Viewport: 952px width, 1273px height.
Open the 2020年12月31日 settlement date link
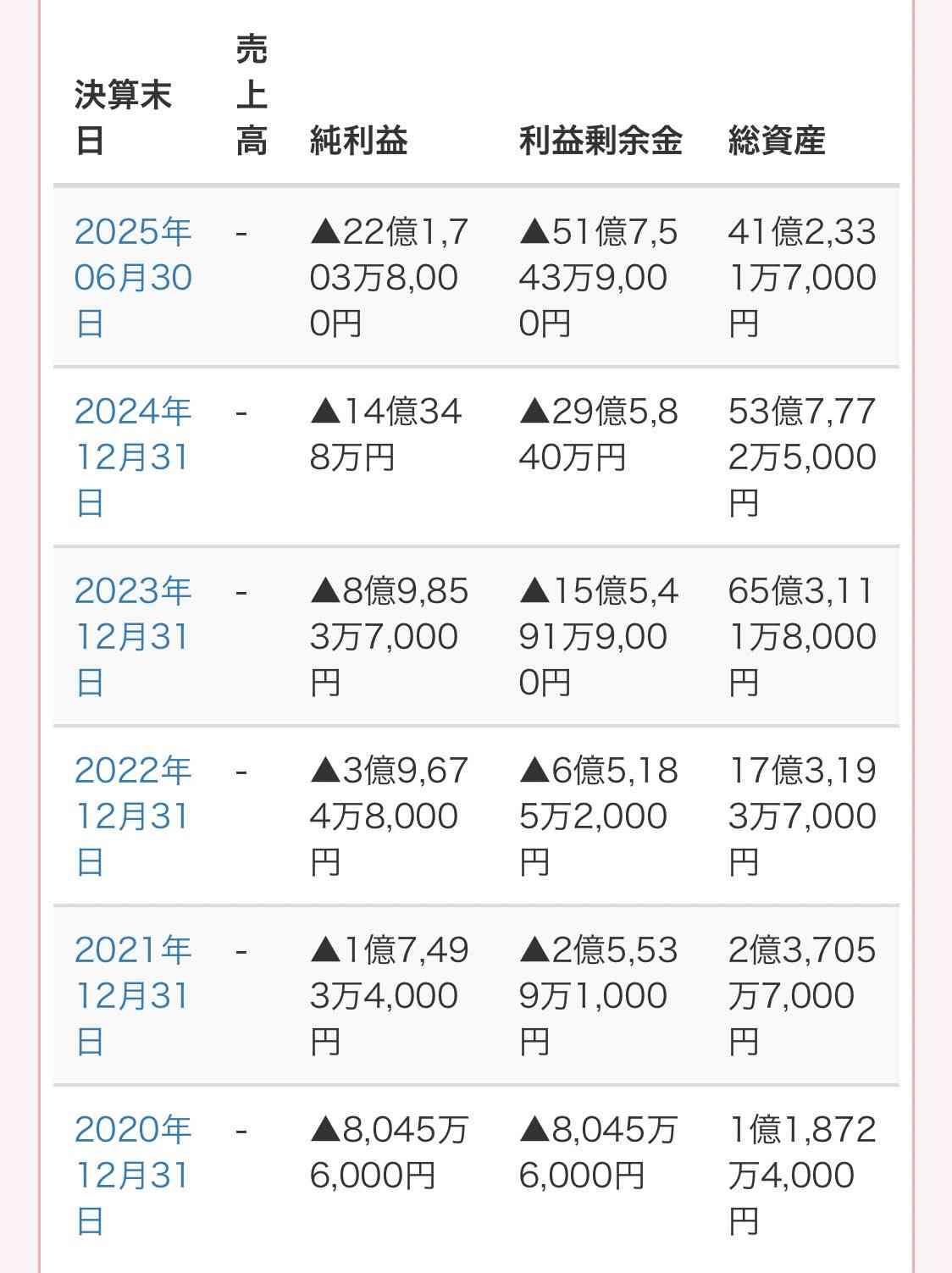(x=133, y=1175)
